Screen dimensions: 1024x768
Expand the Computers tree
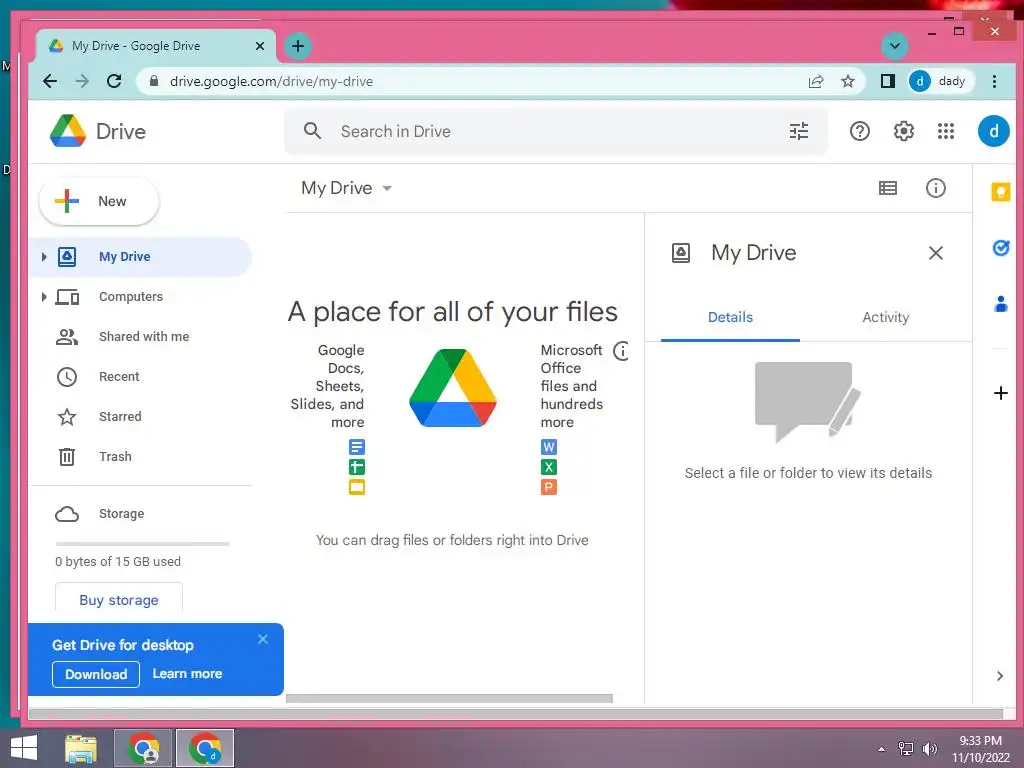pos(44,297)
